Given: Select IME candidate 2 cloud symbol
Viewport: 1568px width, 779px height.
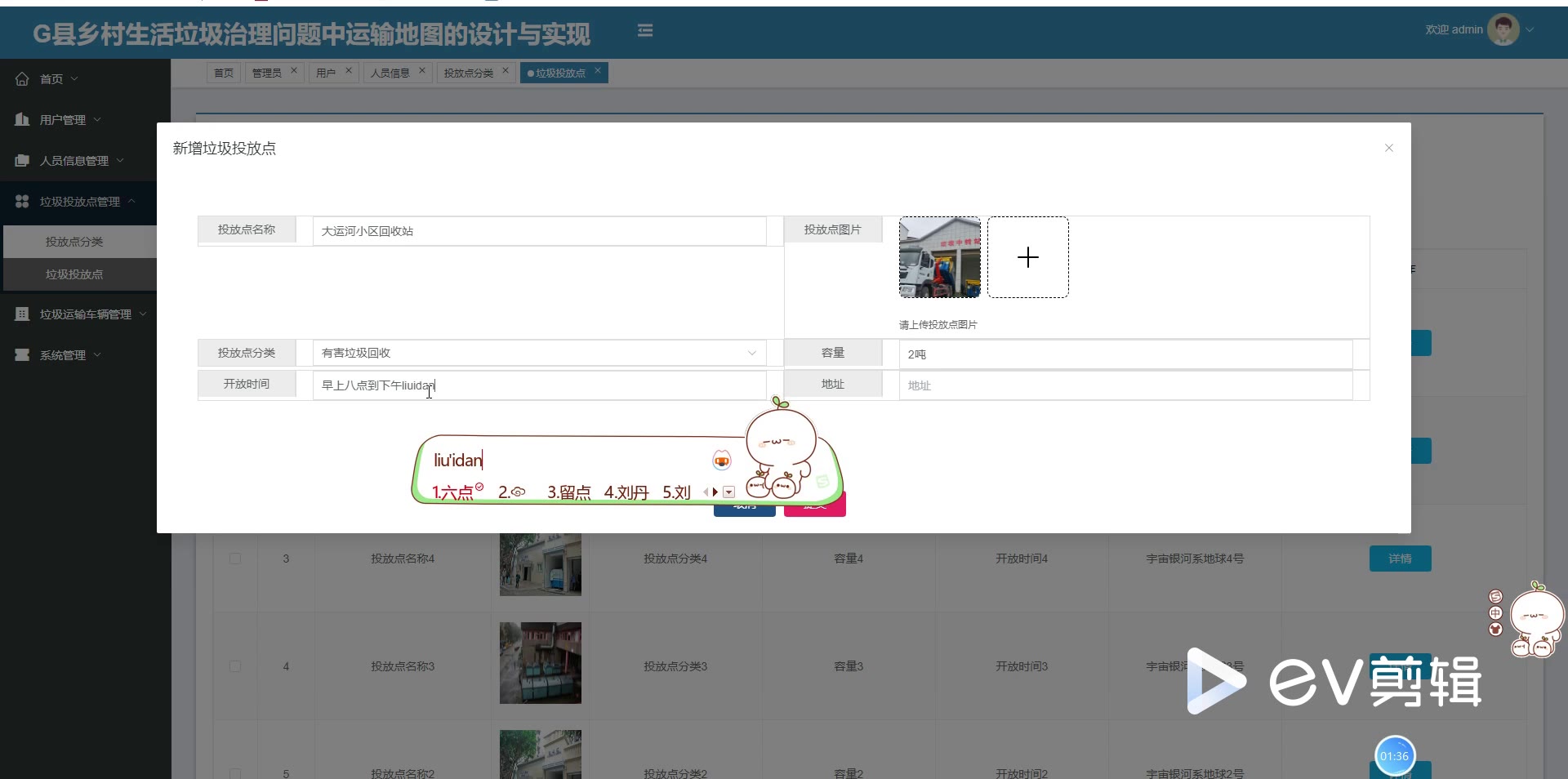Looking at the screenshot, I should pyautogui.click(x=512, y=492).
